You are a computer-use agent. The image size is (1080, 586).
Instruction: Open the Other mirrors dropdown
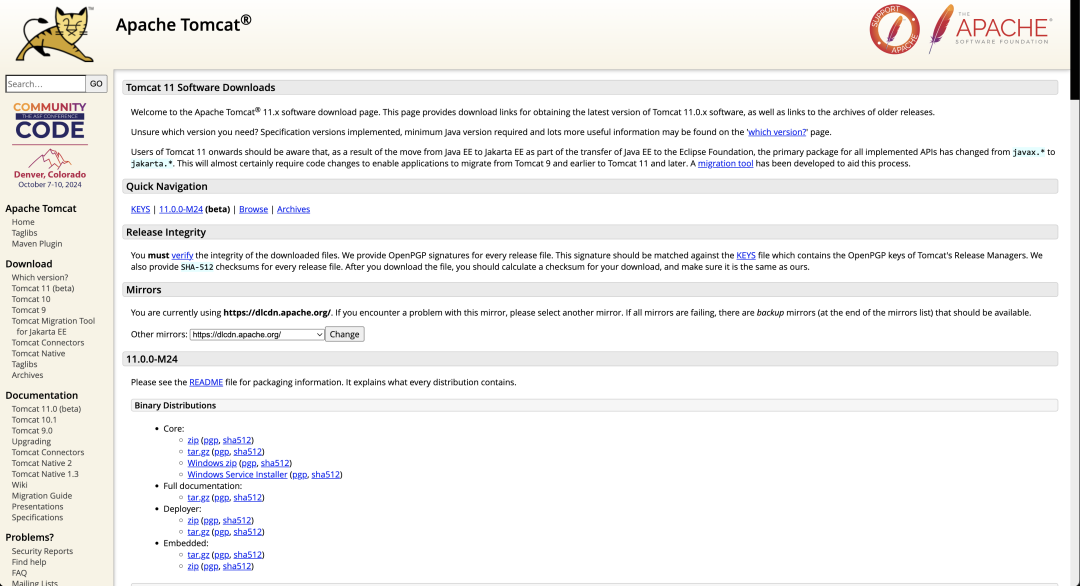257,335
